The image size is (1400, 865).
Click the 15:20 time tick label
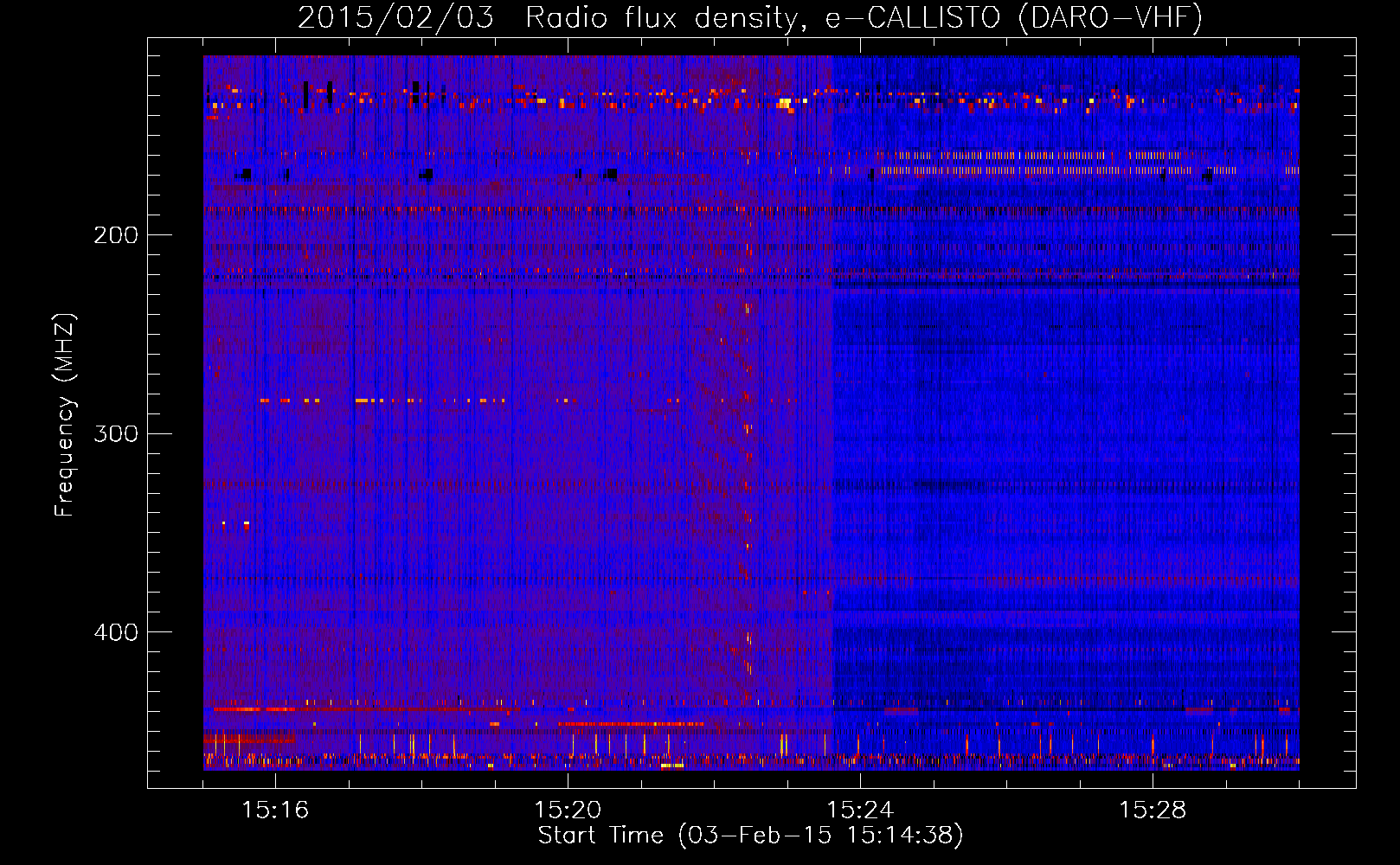click(568, 811)
